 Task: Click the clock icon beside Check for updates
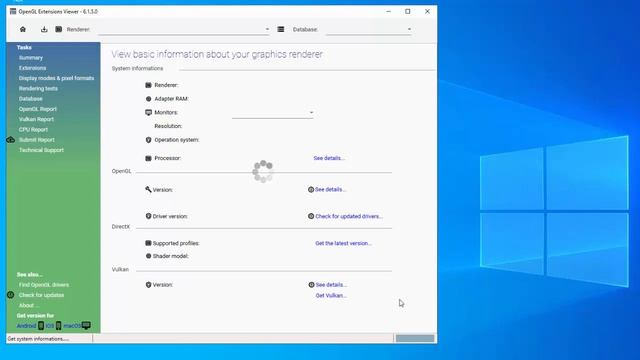[11, 295]
